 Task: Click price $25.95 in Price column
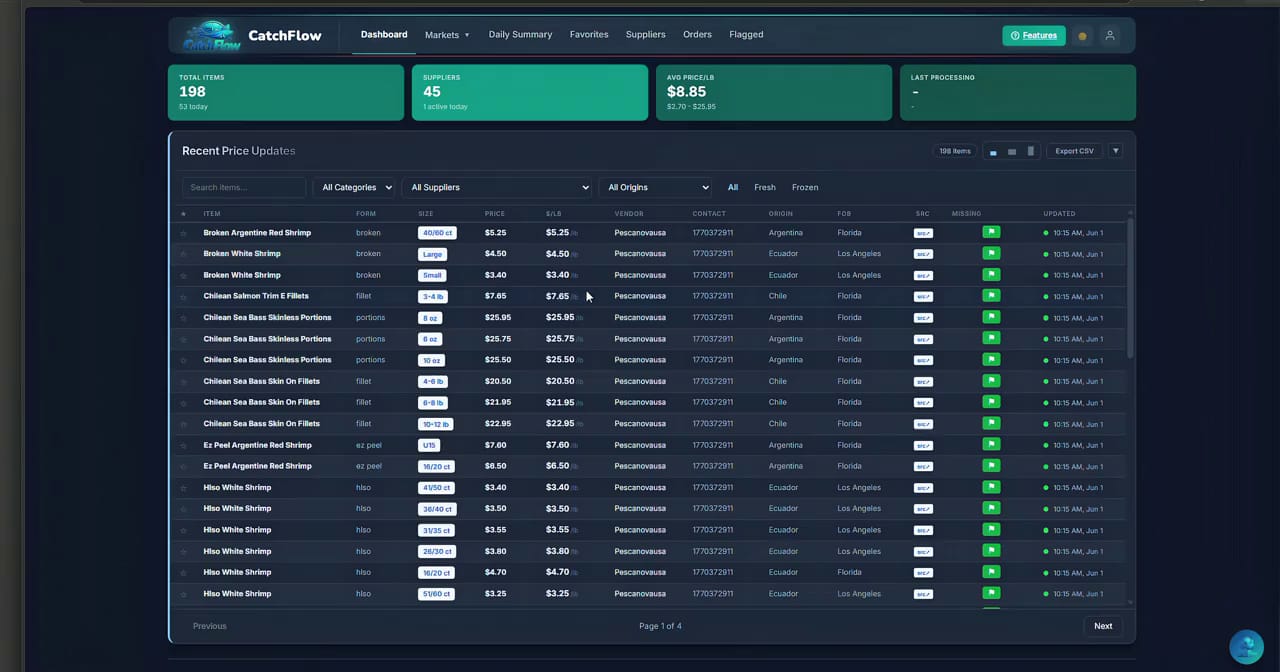pos(498,318)
